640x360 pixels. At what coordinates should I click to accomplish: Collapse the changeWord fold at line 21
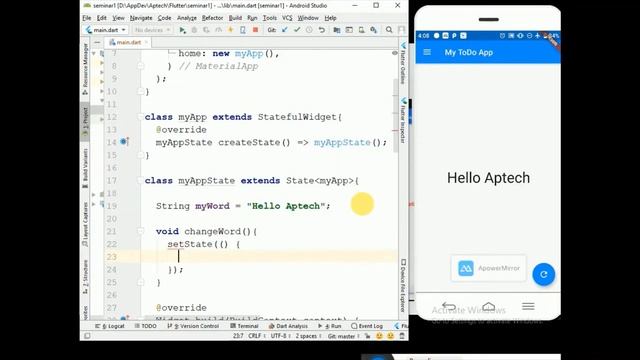140,231
